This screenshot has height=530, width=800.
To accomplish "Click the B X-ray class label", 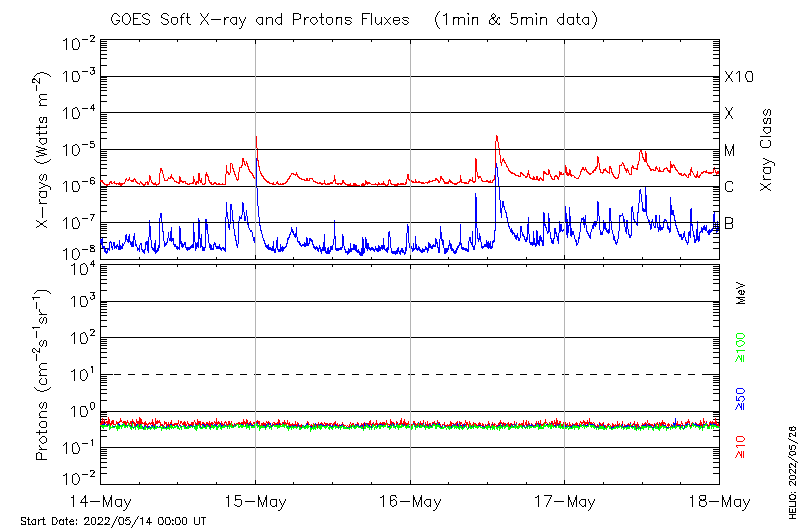I will pos(730,223).
